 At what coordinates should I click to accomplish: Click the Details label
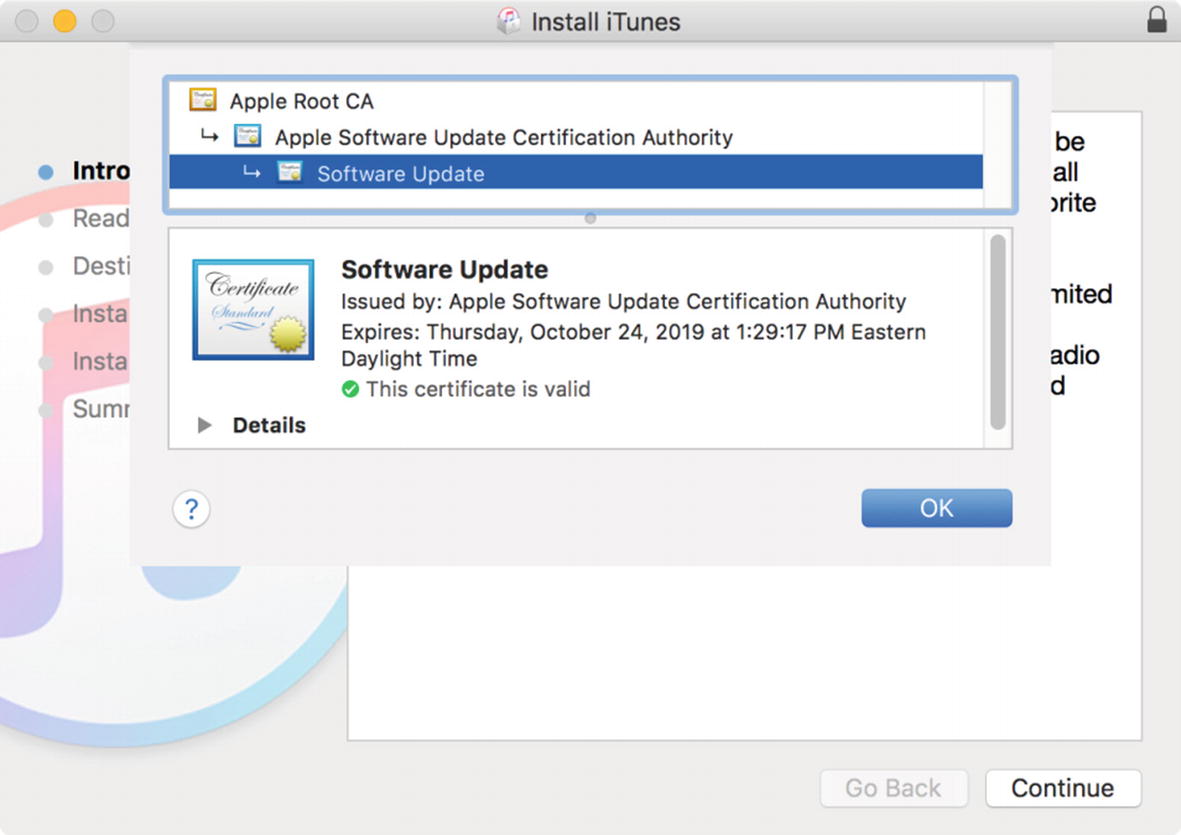(269, 425)
